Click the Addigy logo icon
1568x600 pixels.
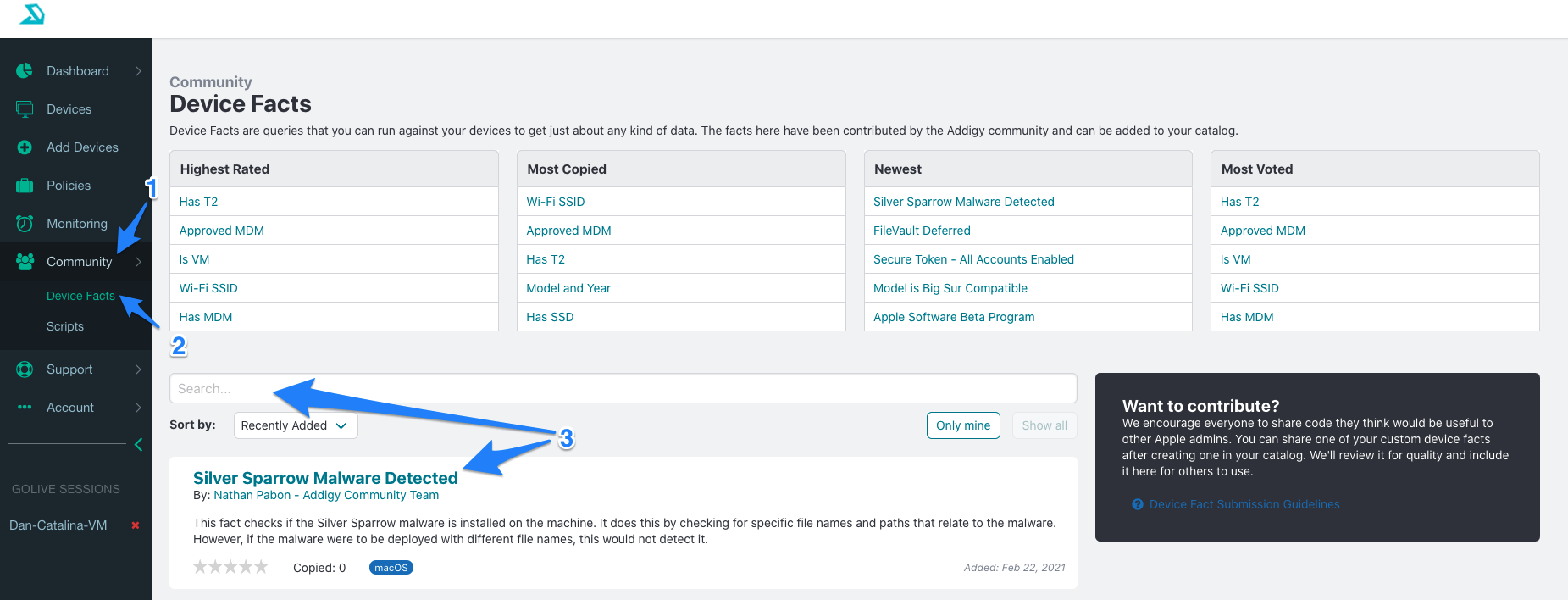32,14
